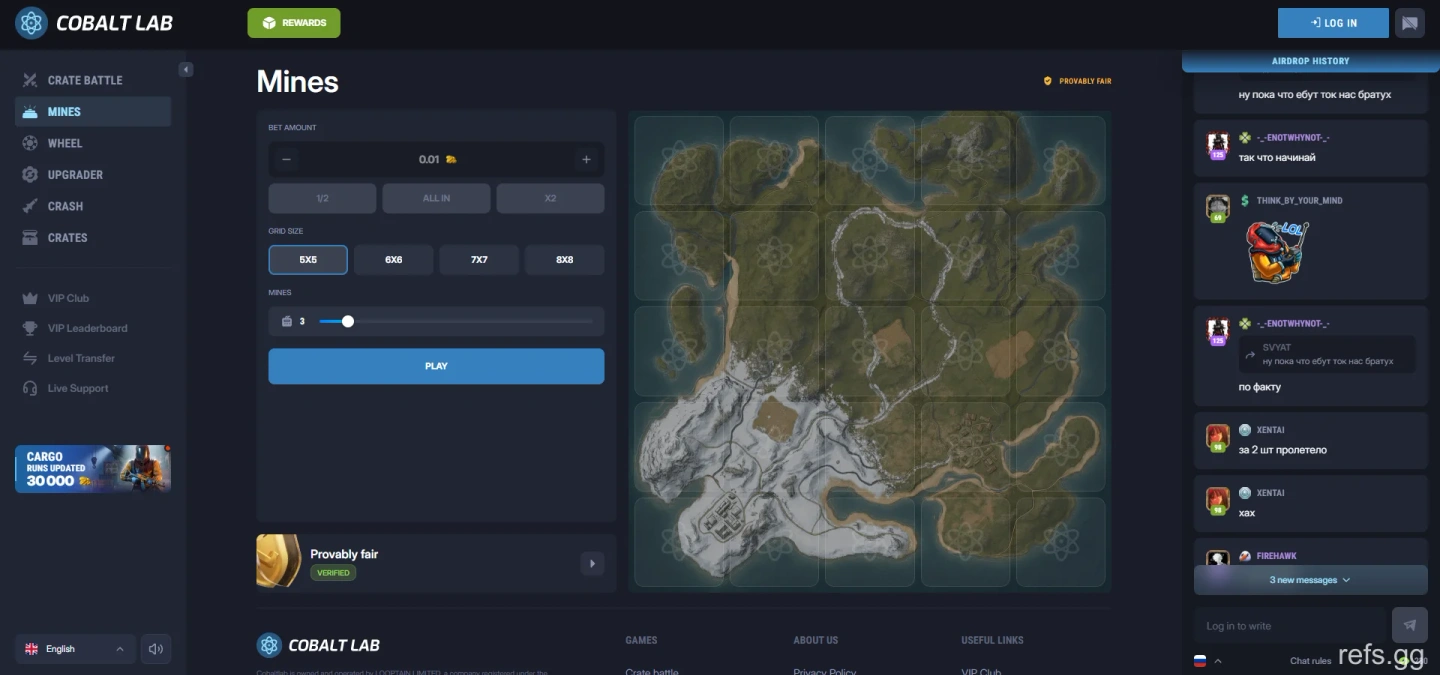Decrease the bet amount with the minus button

287,159
